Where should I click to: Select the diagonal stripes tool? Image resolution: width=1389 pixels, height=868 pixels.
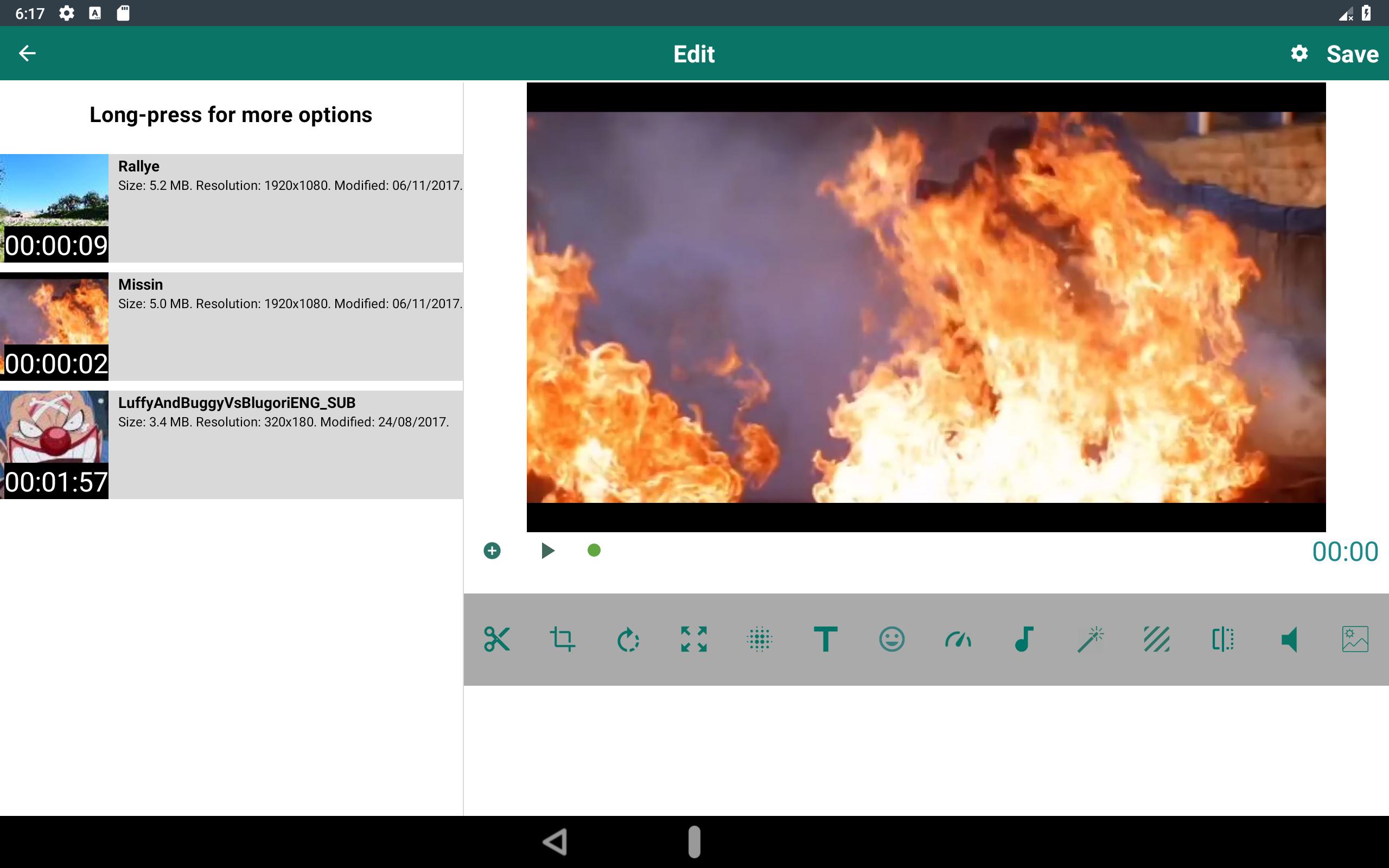1157,639
